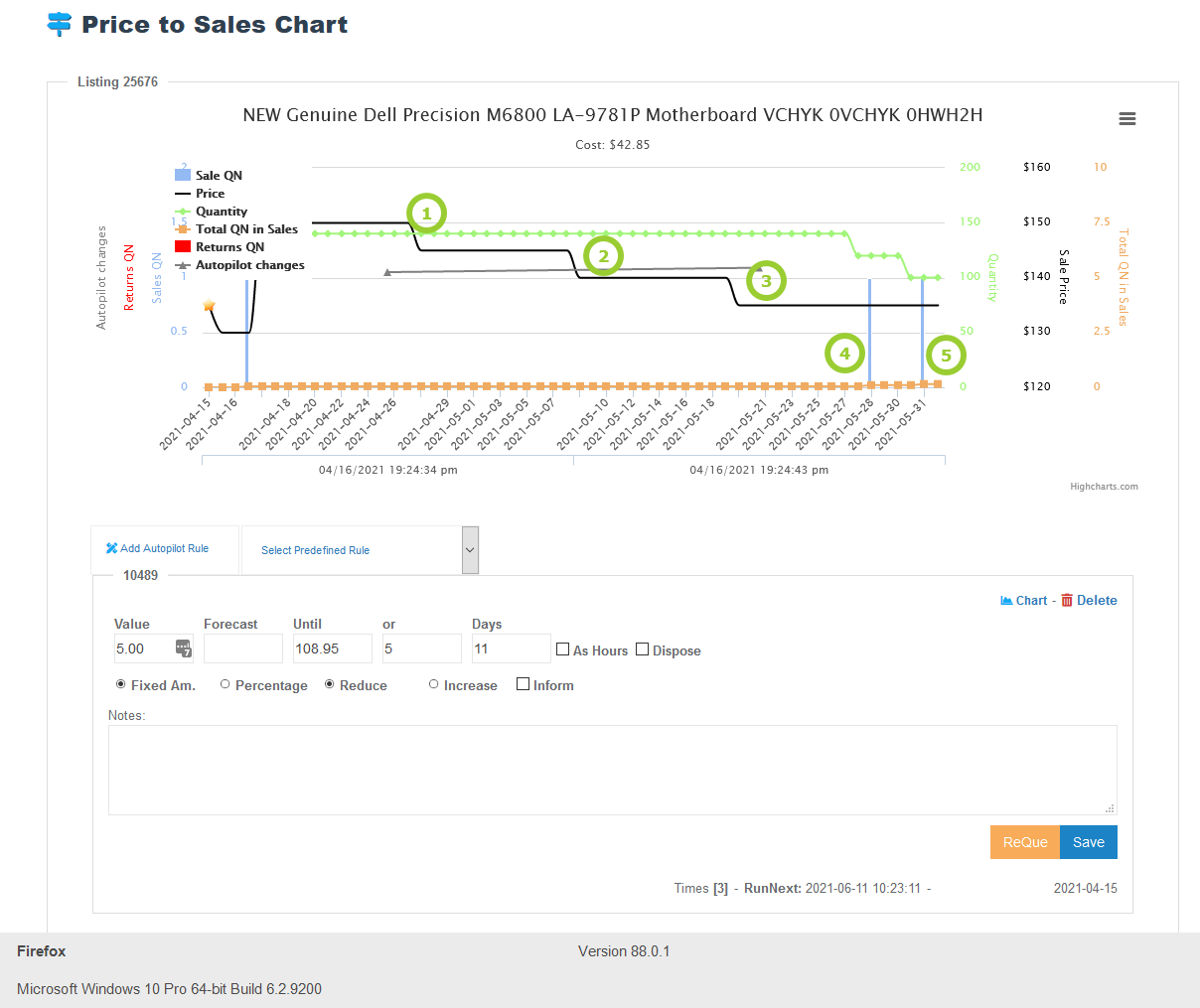Click the green annotation marker 1
The width and height of the screenshot is (1200, 1008).
tap(426, 214)
